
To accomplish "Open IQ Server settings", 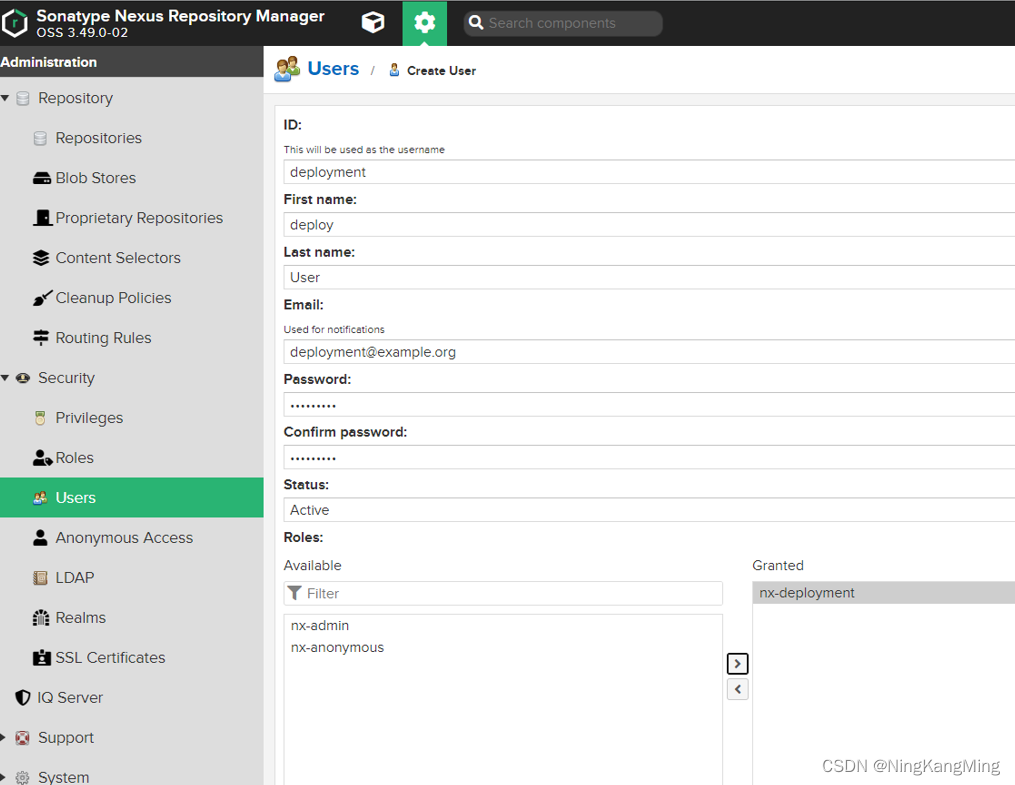I will 70,698.
